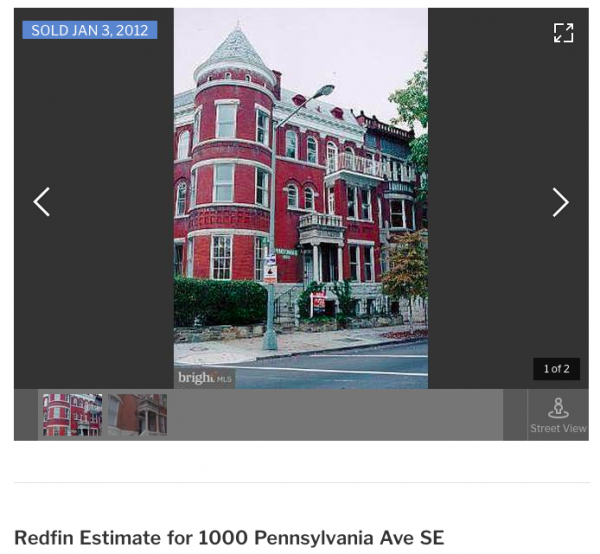Click the street lamp head in the photo
The image size is (600, 554).
click(x=324, y=91)
